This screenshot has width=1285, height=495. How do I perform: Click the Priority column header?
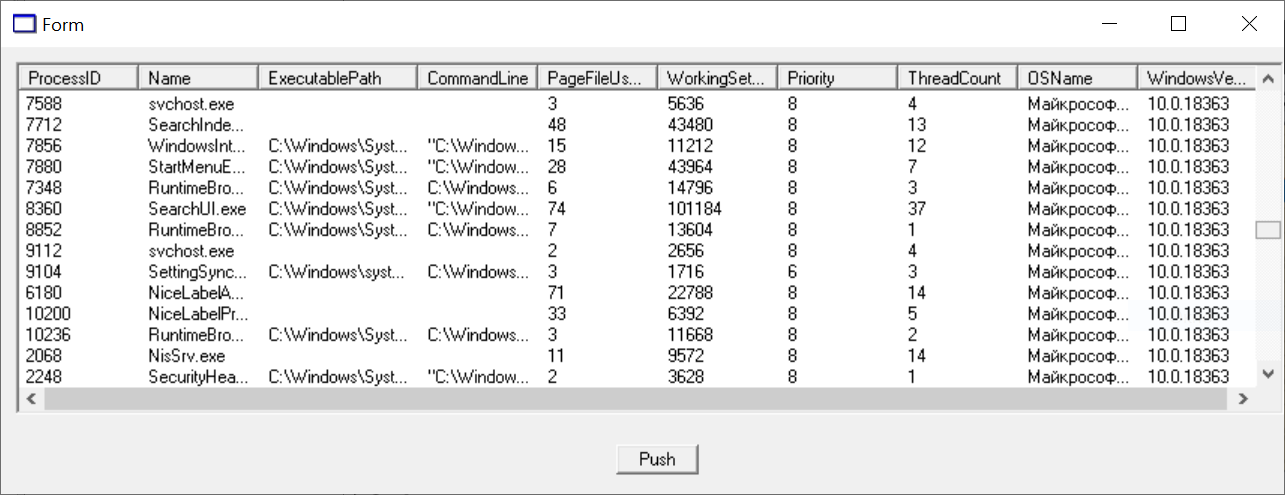click(x=838, y=78)
